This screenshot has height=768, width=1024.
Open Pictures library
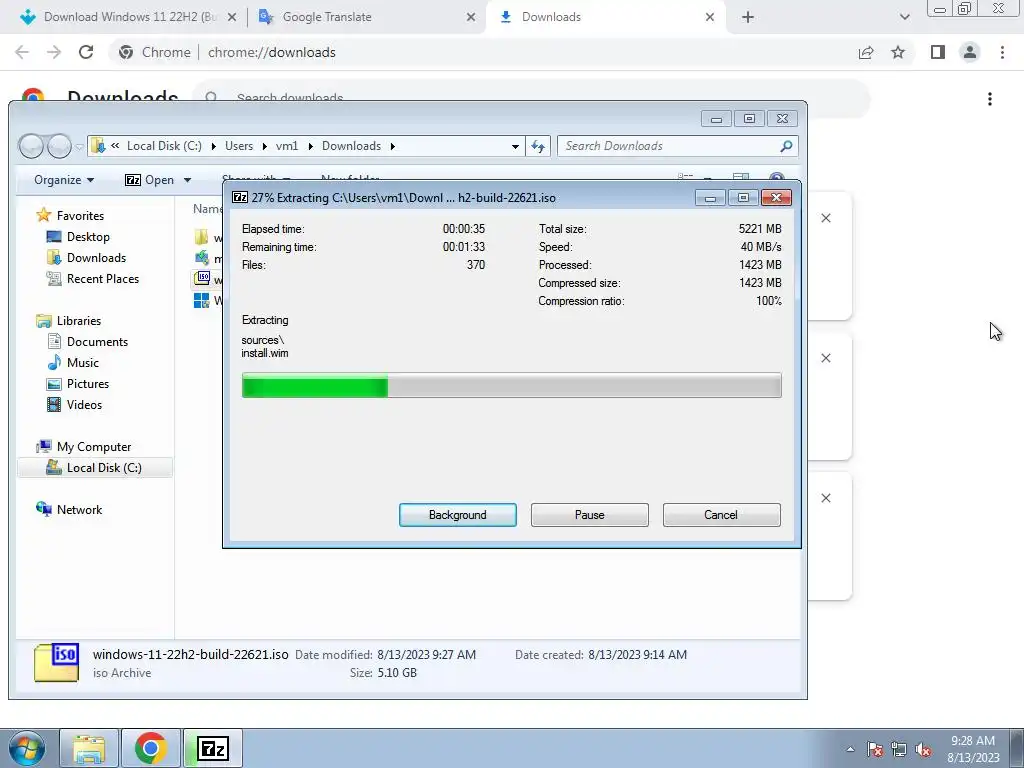[78, 383]
